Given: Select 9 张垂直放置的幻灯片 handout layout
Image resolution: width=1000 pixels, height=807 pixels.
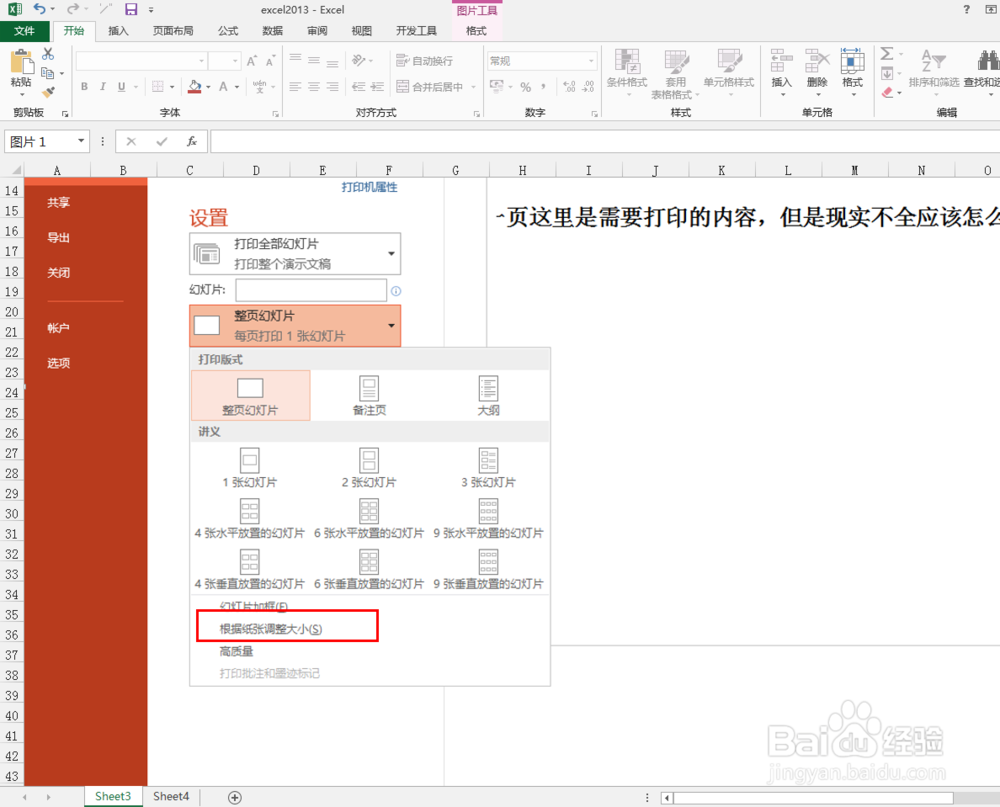Looking at the screenshot, I should coord(489,570).
